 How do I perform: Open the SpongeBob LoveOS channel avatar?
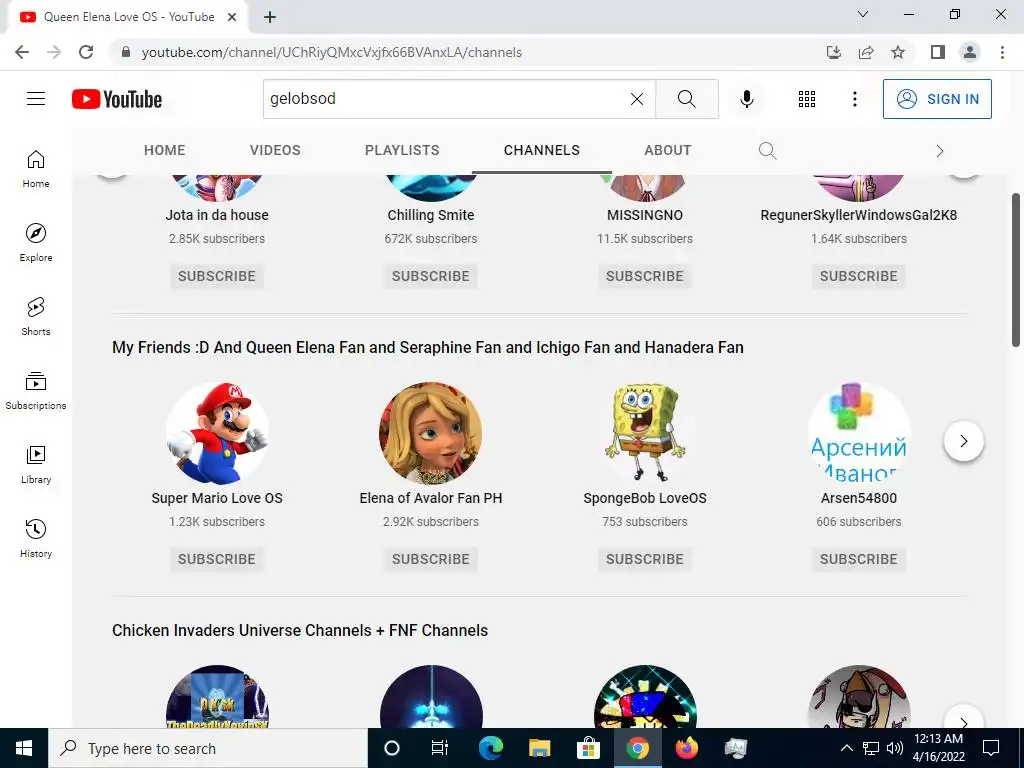coord(645,434)
